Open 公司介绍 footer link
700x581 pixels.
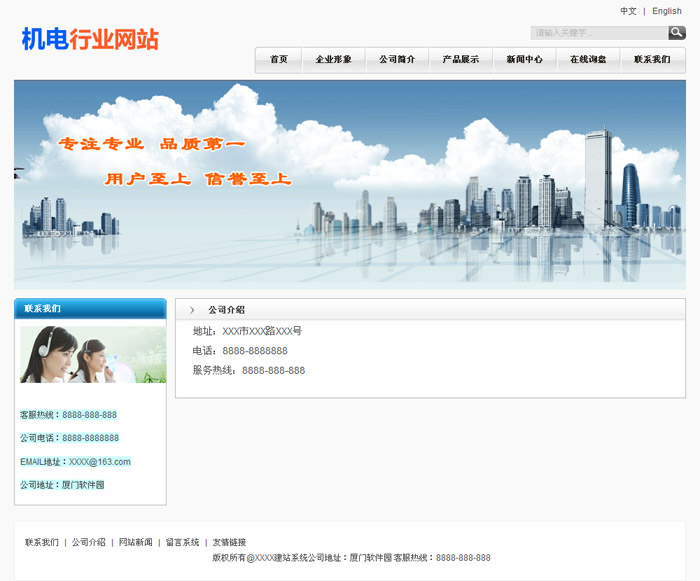tap(88, 542)
